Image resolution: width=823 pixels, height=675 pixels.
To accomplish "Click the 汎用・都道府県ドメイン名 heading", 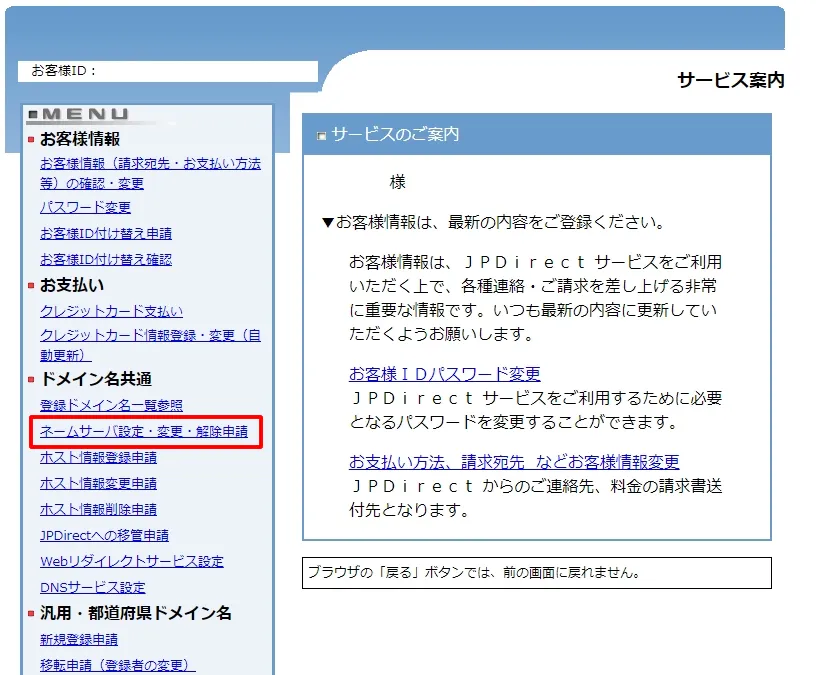I will (x=135, y=613).
